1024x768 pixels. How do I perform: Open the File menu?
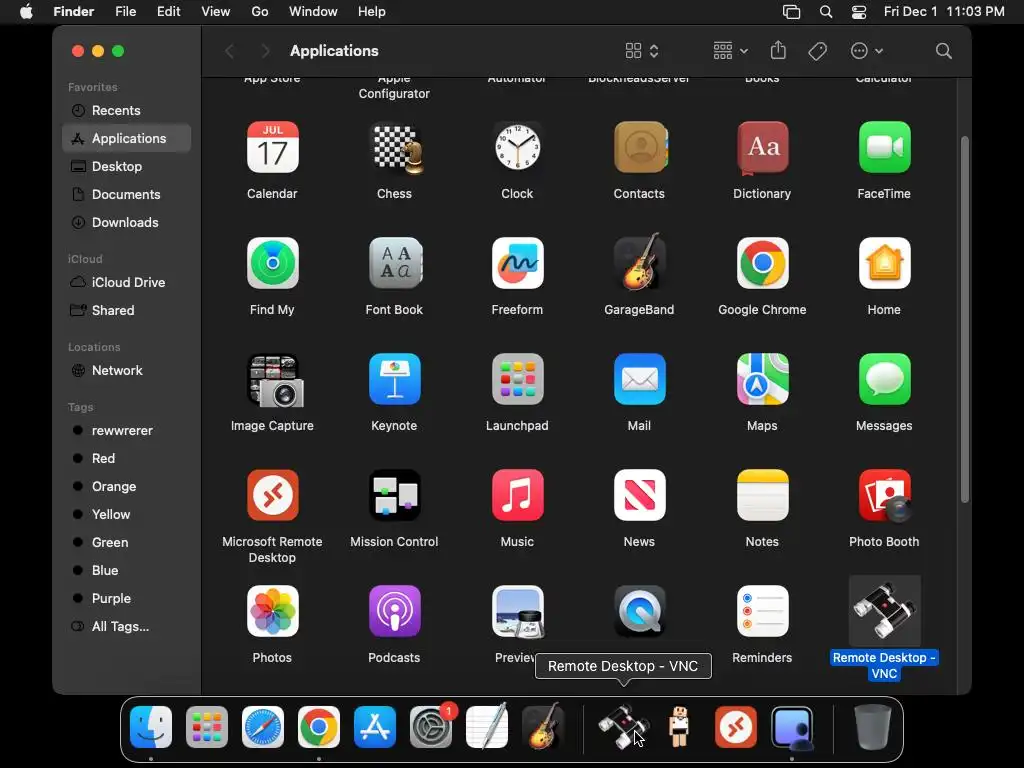125,12
